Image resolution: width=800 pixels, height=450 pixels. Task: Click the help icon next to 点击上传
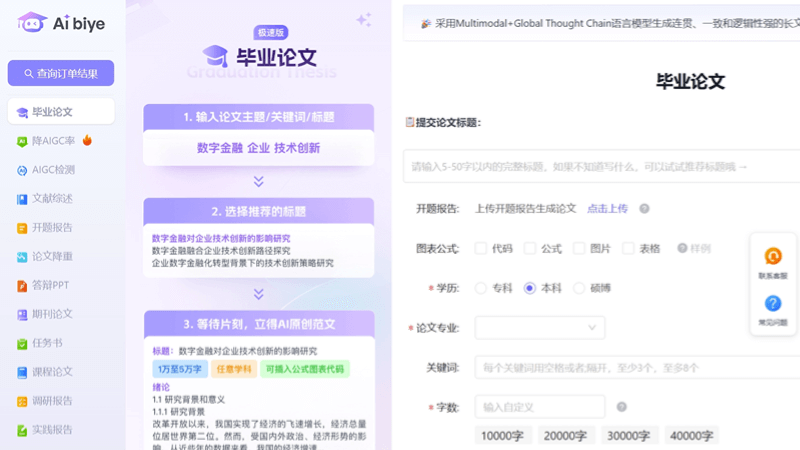click(x=644, y=209)
